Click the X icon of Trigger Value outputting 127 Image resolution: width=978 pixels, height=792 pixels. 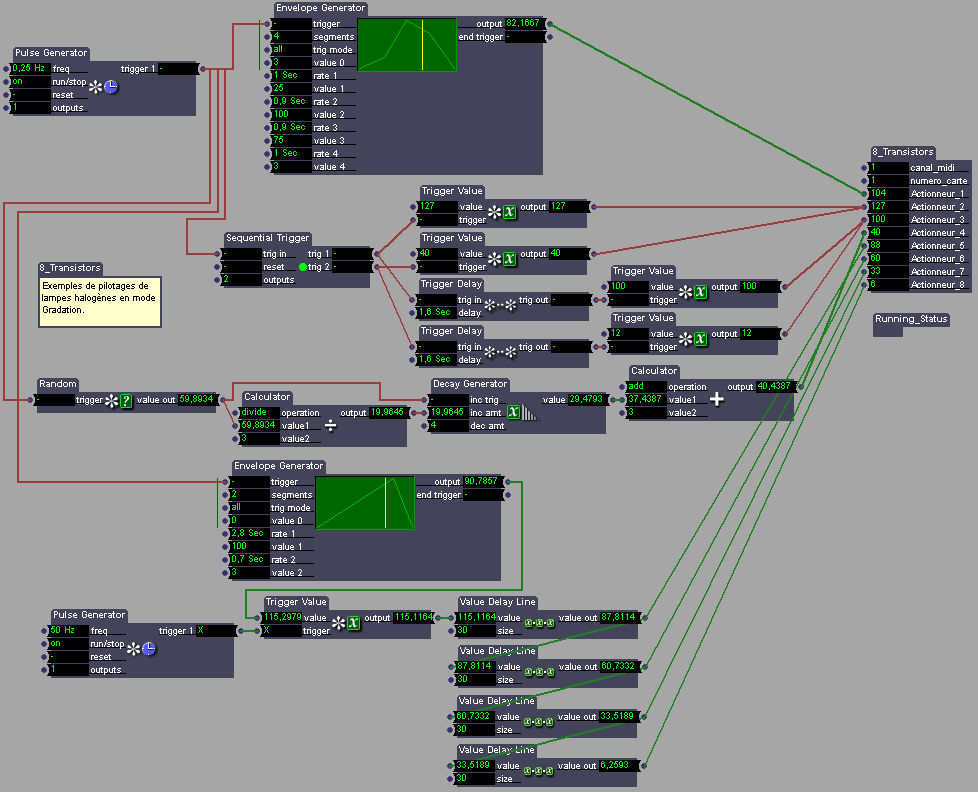[508, 213]
